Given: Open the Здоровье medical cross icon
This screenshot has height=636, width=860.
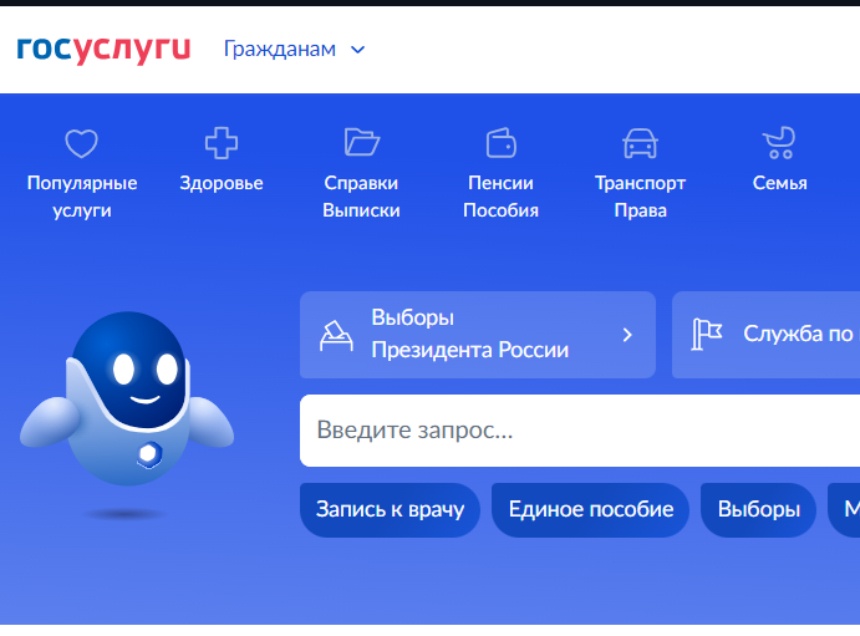Looking at the screenshot, I should pyautogui.click(x=221, y=143).
